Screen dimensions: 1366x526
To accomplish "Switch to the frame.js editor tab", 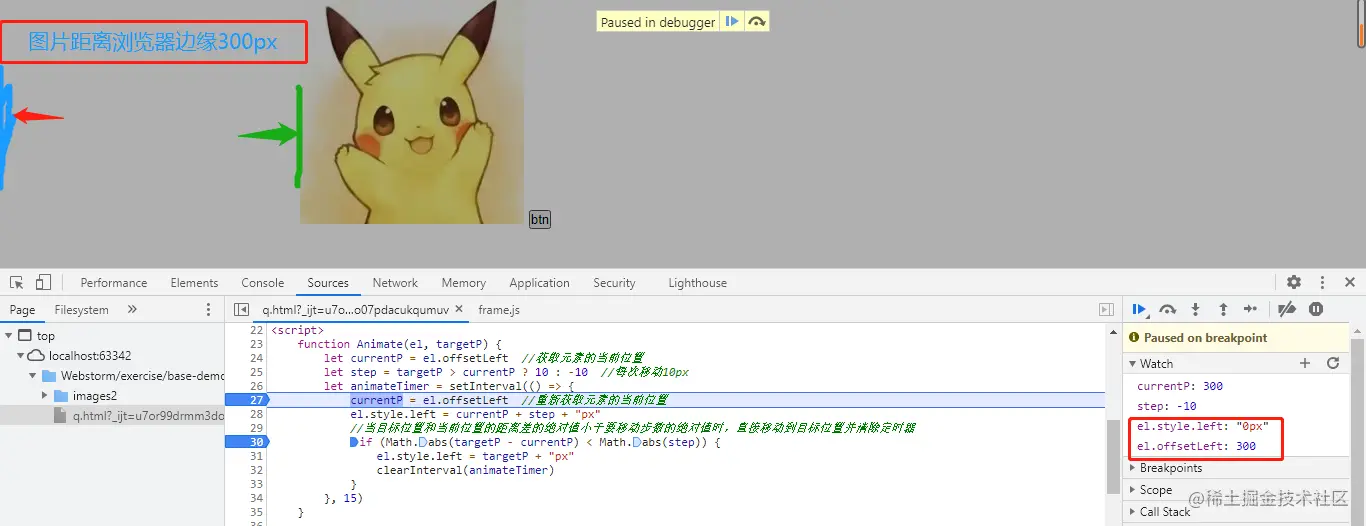I will tap(499, 310).
